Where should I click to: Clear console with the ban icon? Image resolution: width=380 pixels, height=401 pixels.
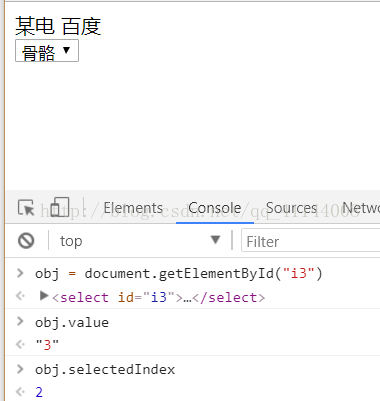(x=26, y=241)
